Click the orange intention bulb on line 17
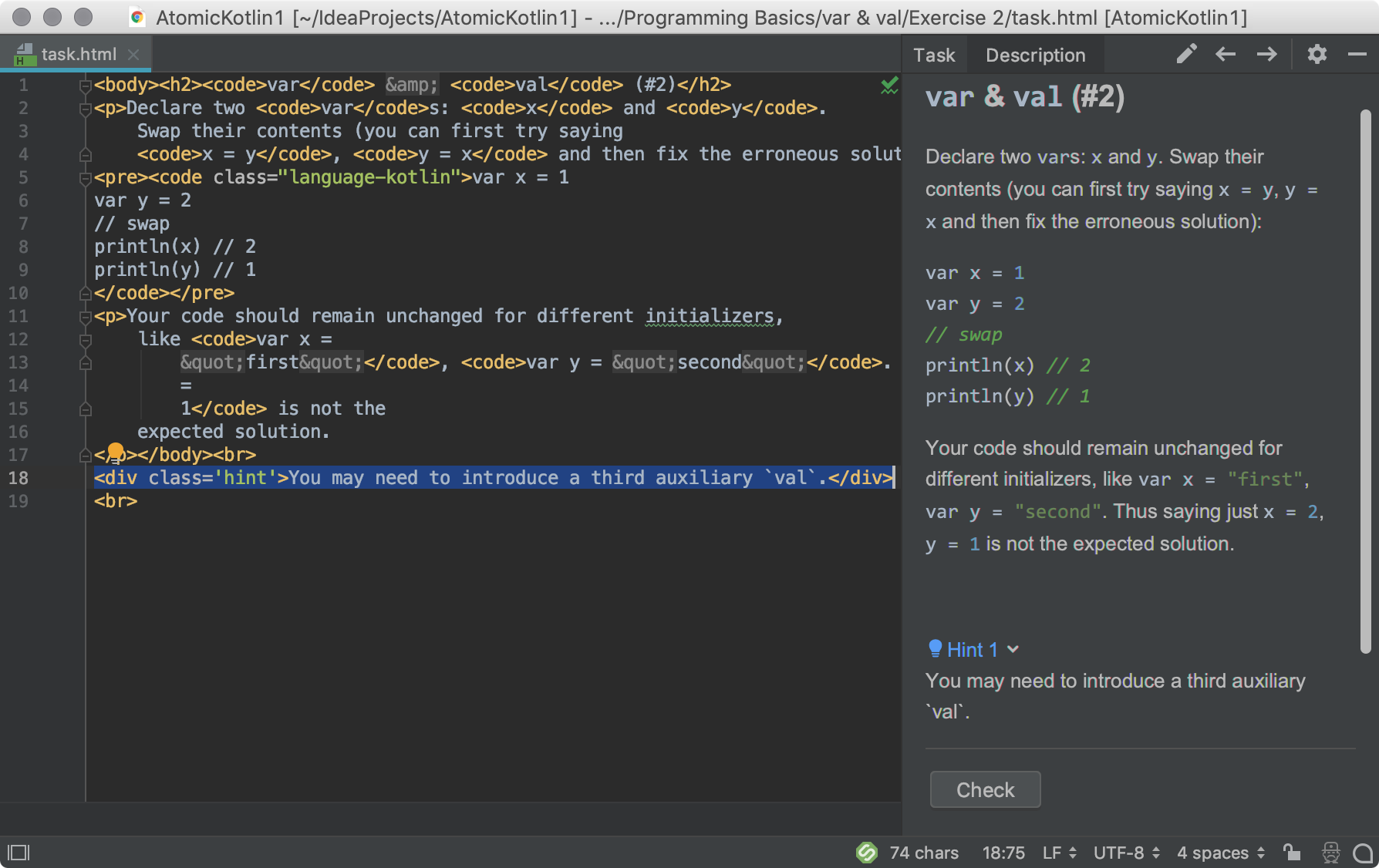The width and height of the screenshot is (1379, 868). pos(115,451)
